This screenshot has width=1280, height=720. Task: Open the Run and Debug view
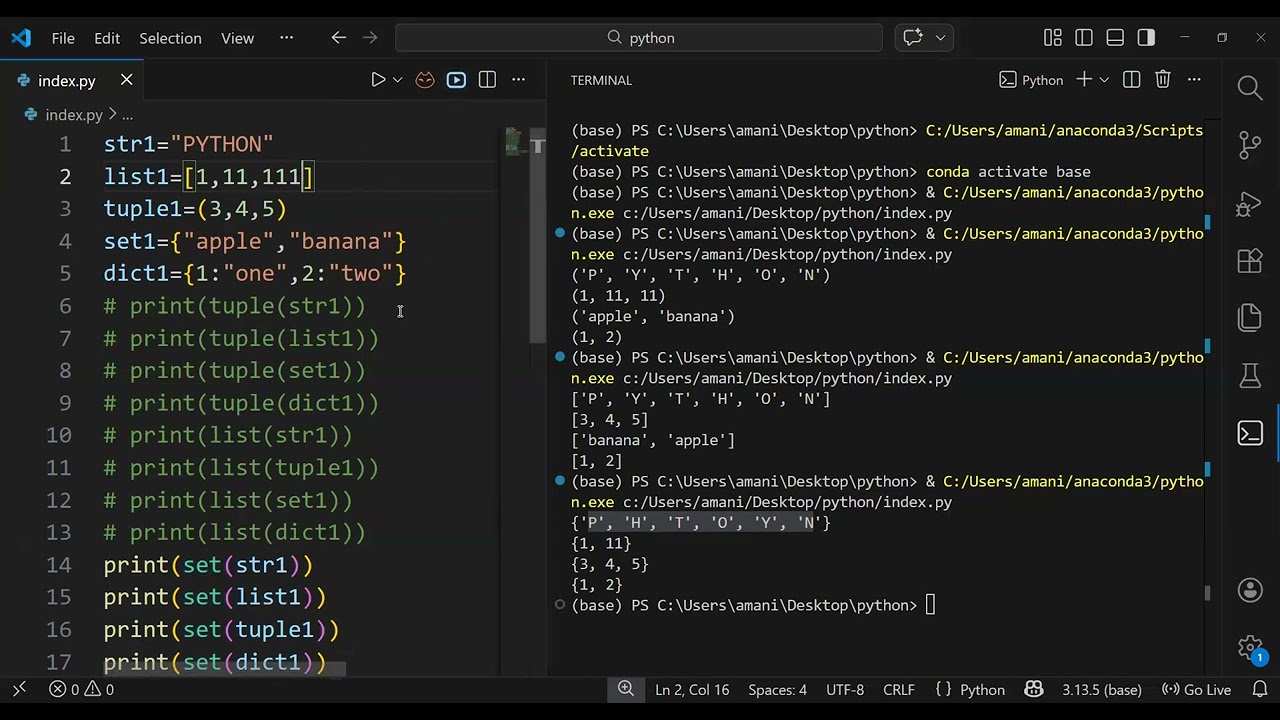pos(1250,203)
